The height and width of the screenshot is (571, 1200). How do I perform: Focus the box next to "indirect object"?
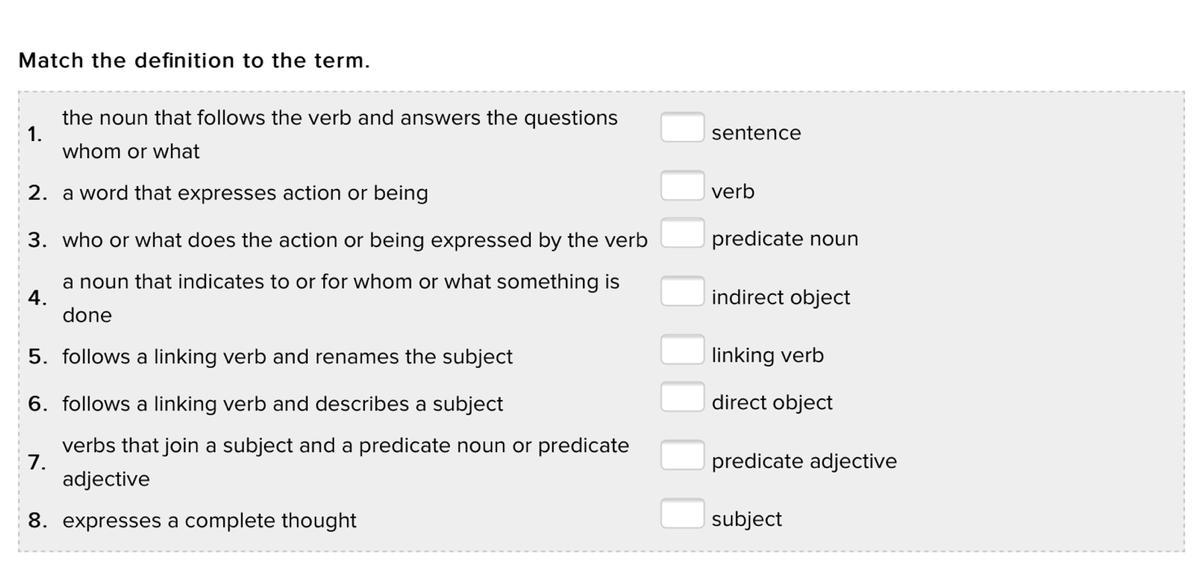coord(682,291)
